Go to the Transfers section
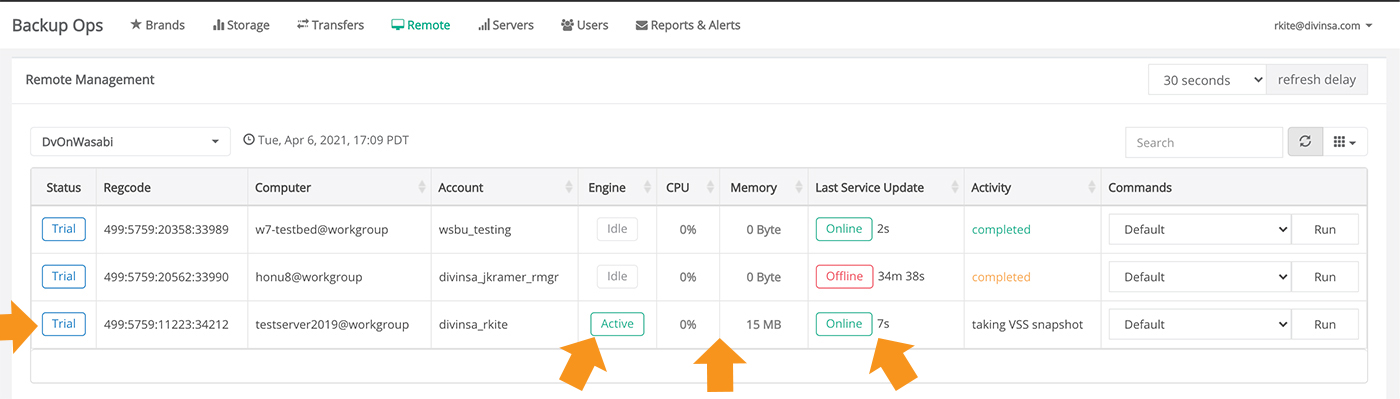The width and height of the screenshot is (1400, 399). [330, 25]
